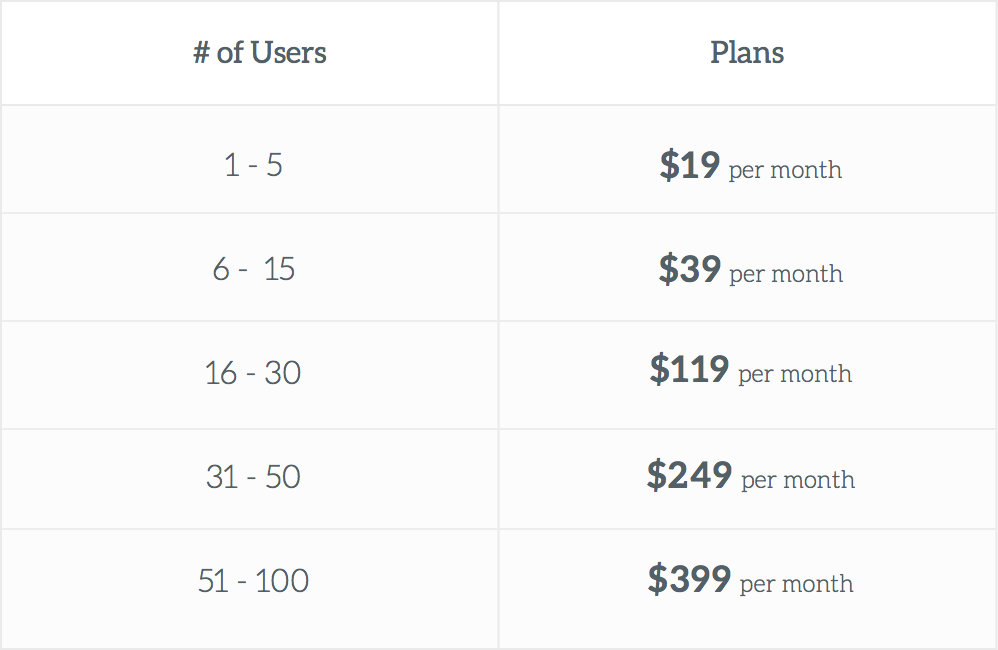Click 'per month' beside the $19 price
This screenshot has width=998, height=650.
[x=785, y=170]
